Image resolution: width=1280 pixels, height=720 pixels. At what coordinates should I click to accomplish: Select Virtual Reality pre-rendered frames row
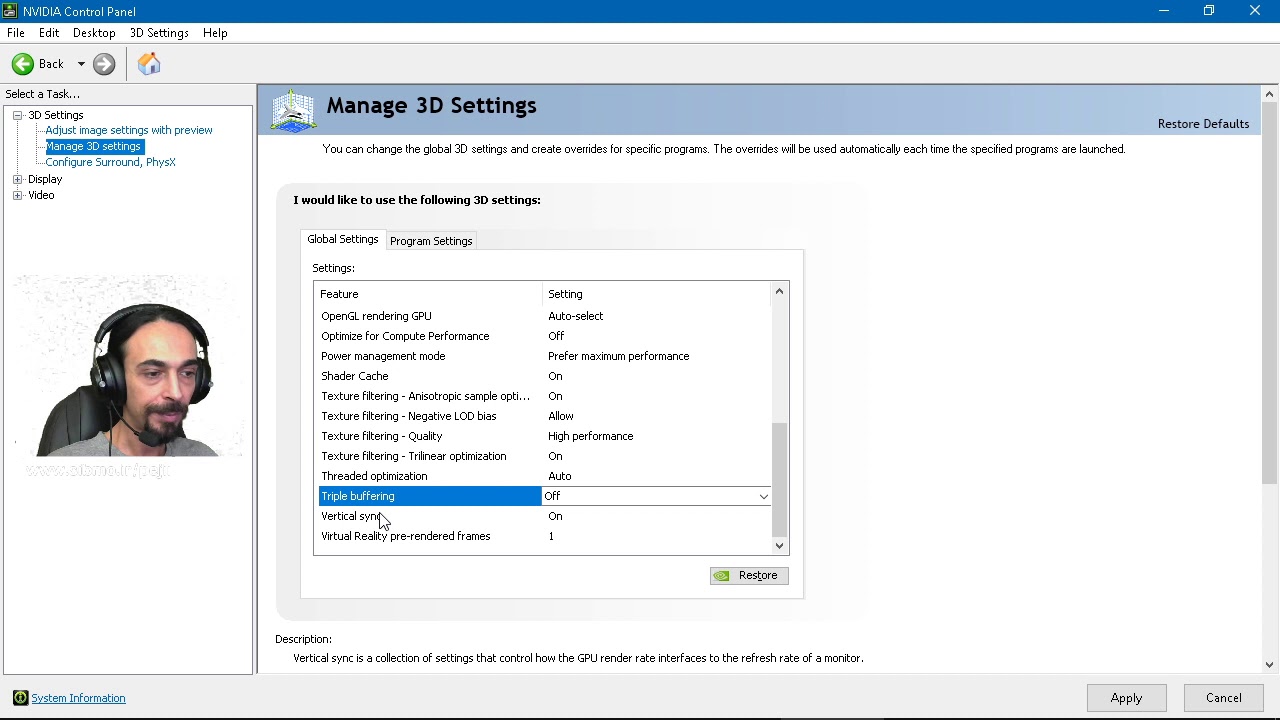[545, 536]
